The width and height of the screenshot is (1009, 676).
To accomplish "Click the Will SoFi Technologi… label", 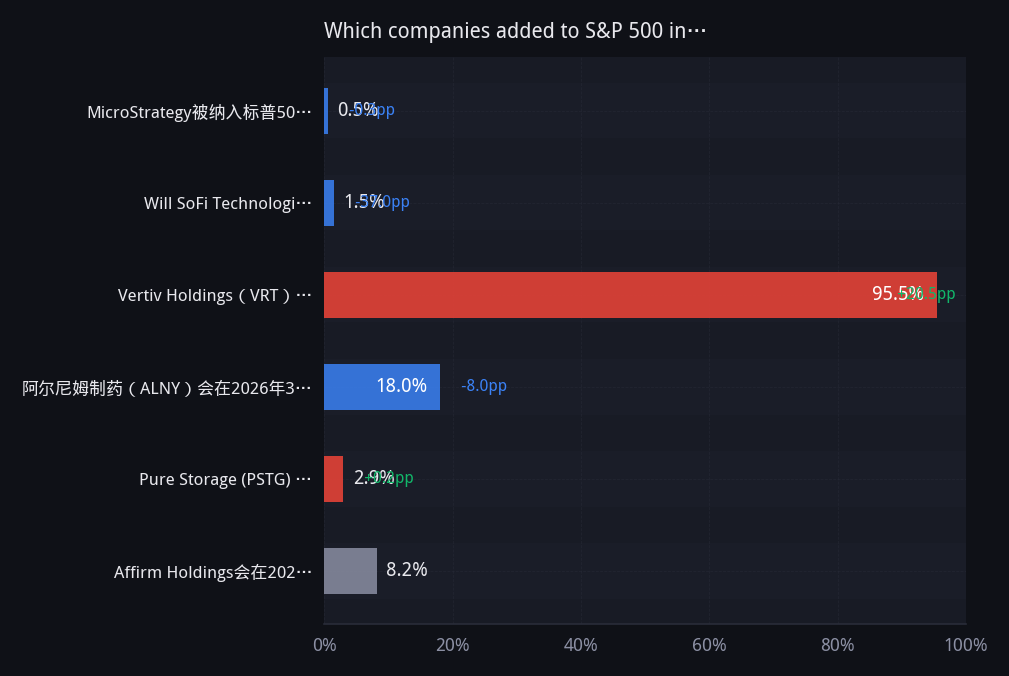I will 228,203.
